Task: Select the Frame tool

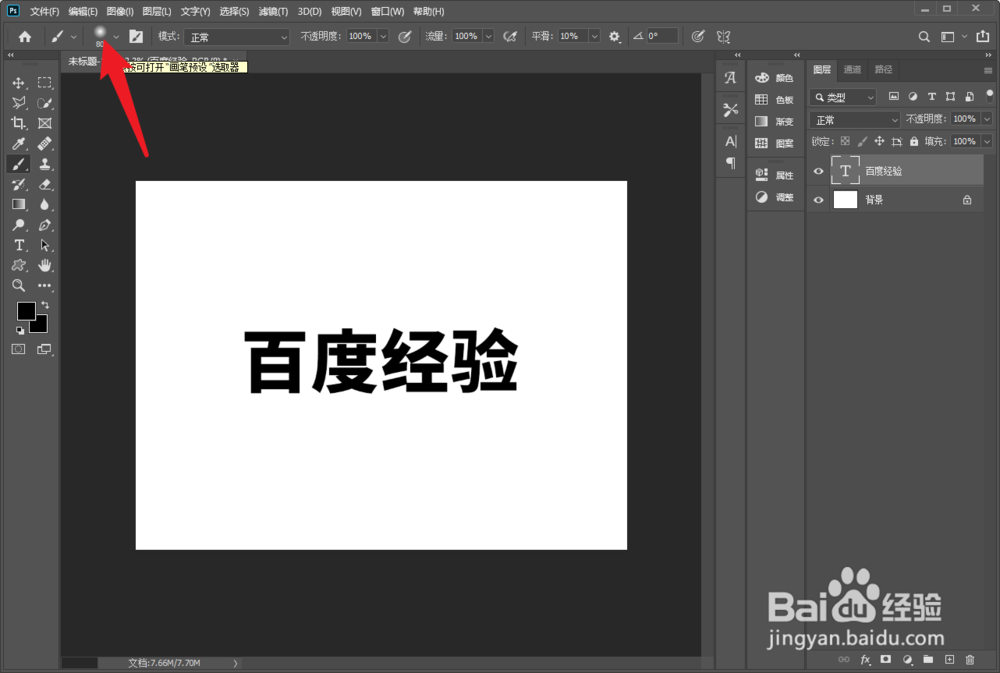Action: click(45, 123)
